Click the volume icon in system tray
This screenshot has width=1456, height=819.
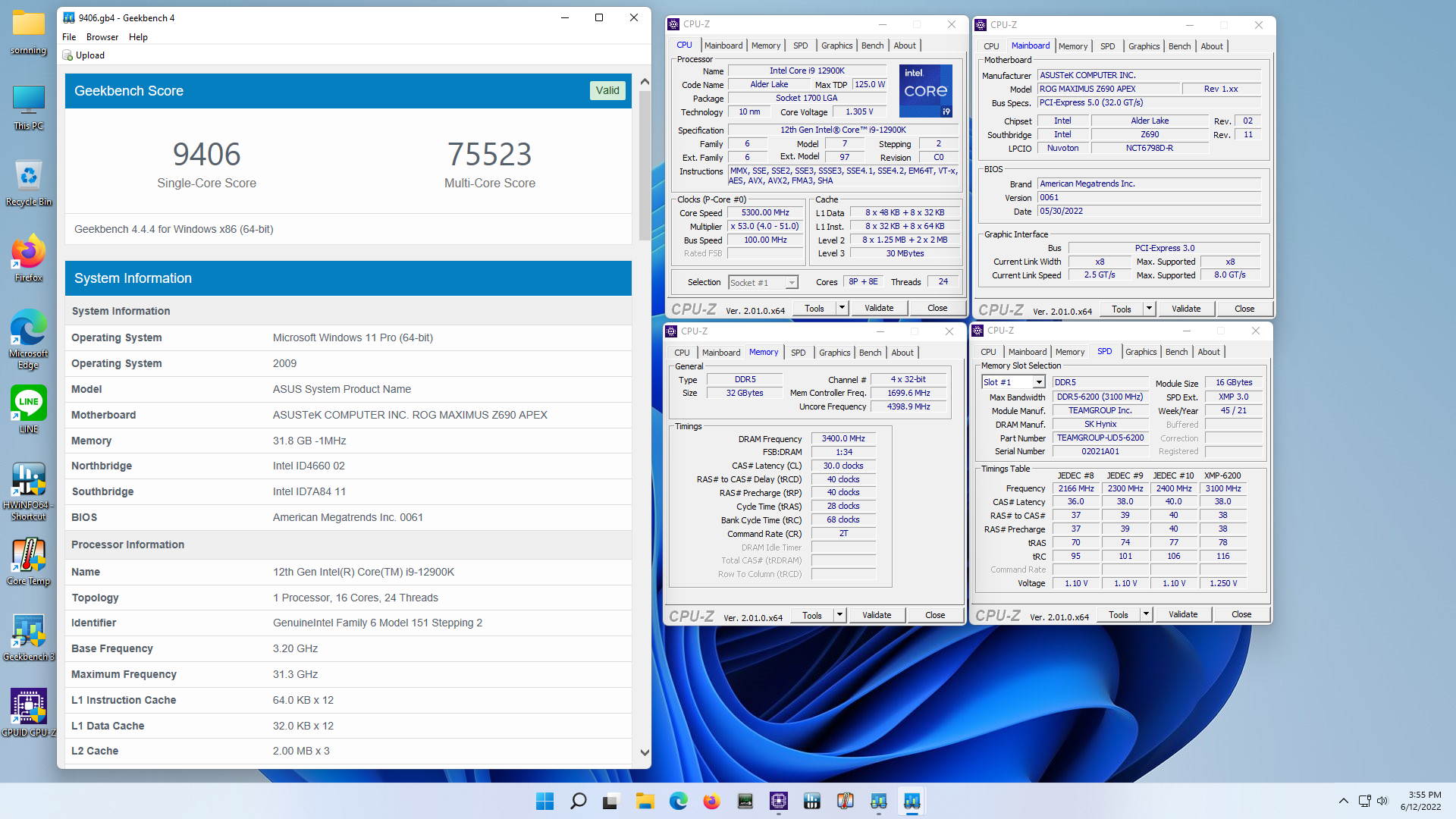point(1382,801)
